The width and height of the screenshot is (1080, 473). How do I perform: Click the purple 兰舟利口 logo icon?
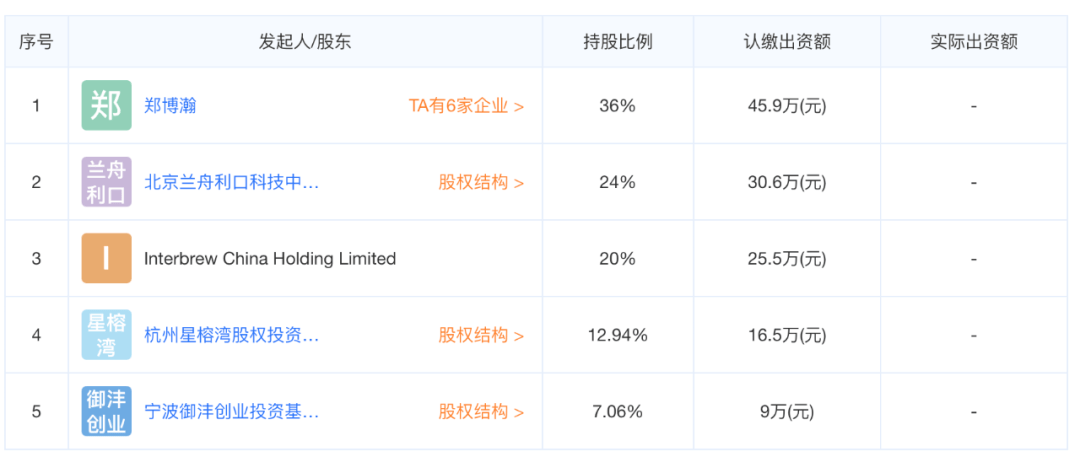106,182
